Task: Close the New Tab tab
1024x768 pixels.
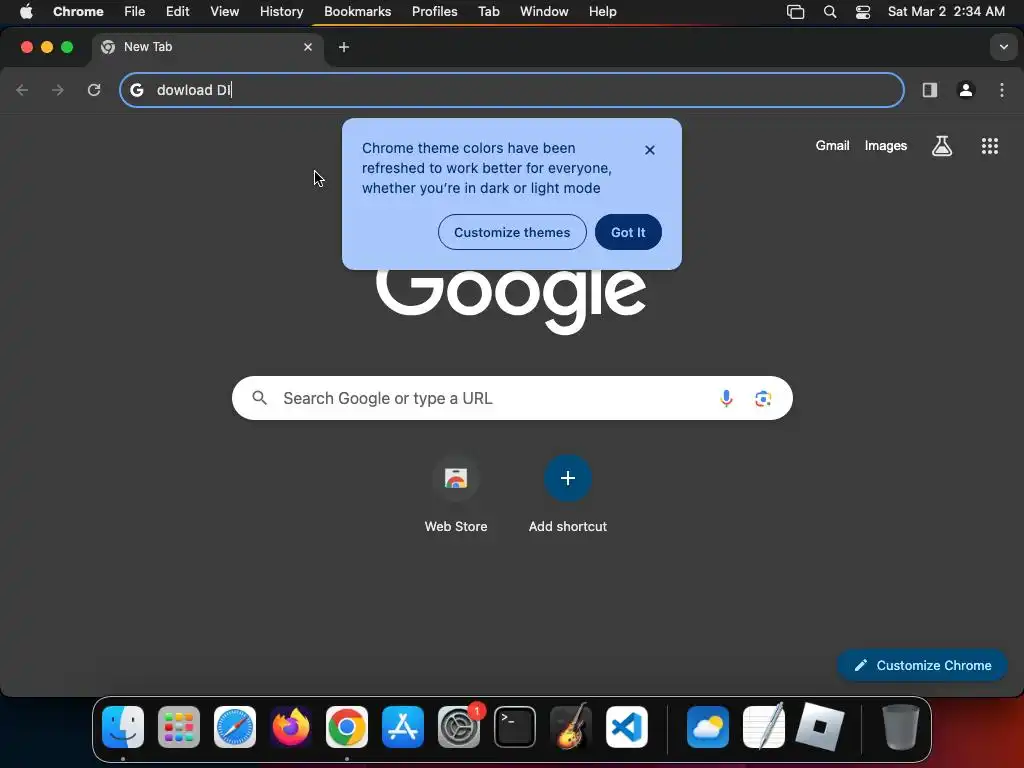Action: [308, 47]
